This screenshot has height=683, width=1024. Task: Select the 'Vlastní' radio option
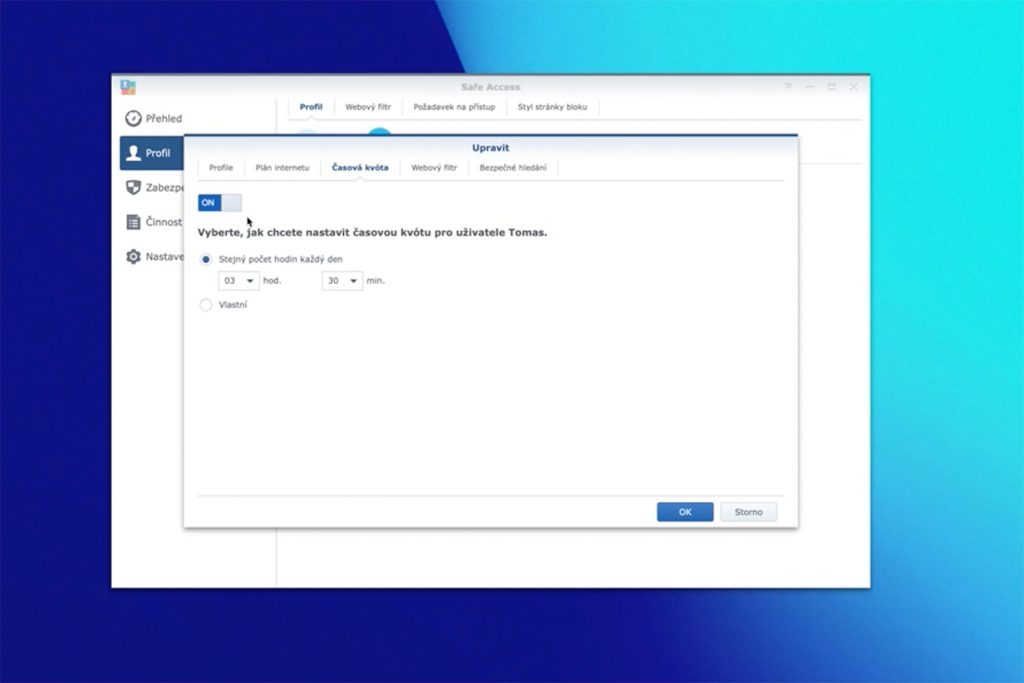(206, 305)
